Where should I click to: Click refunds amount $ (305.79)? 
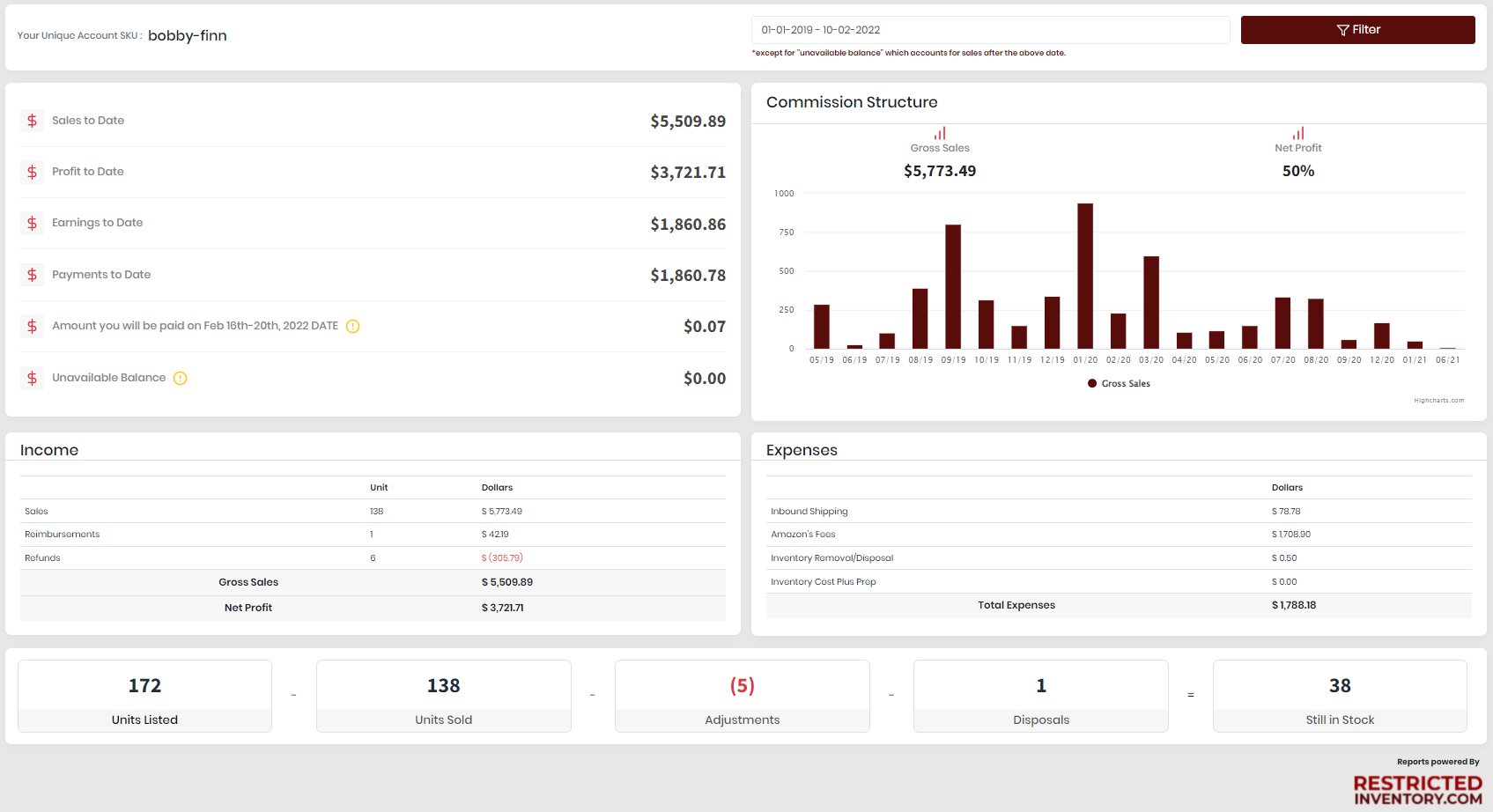point(502,558)
